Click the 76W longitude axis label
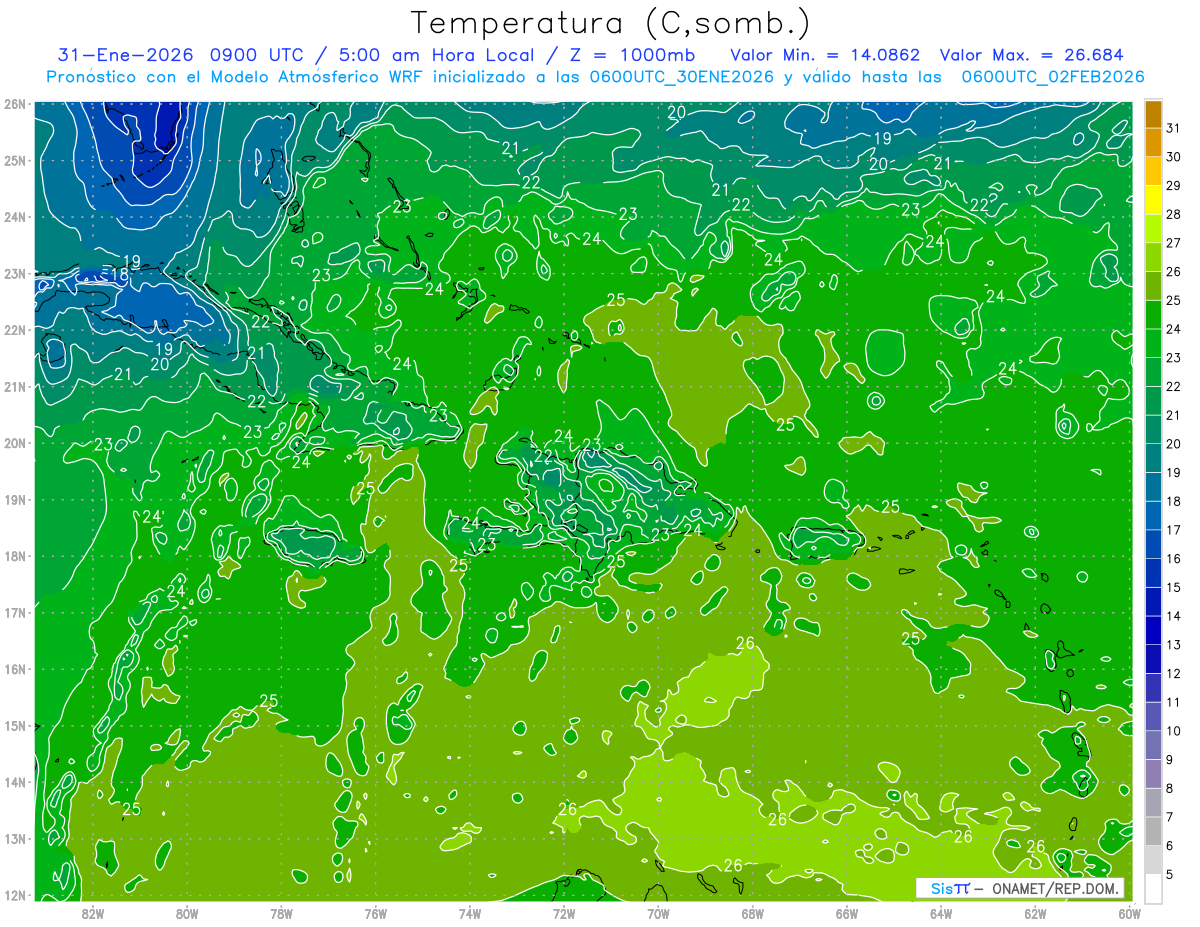The width and height of the screenshot is (1200, 927). 376,914
